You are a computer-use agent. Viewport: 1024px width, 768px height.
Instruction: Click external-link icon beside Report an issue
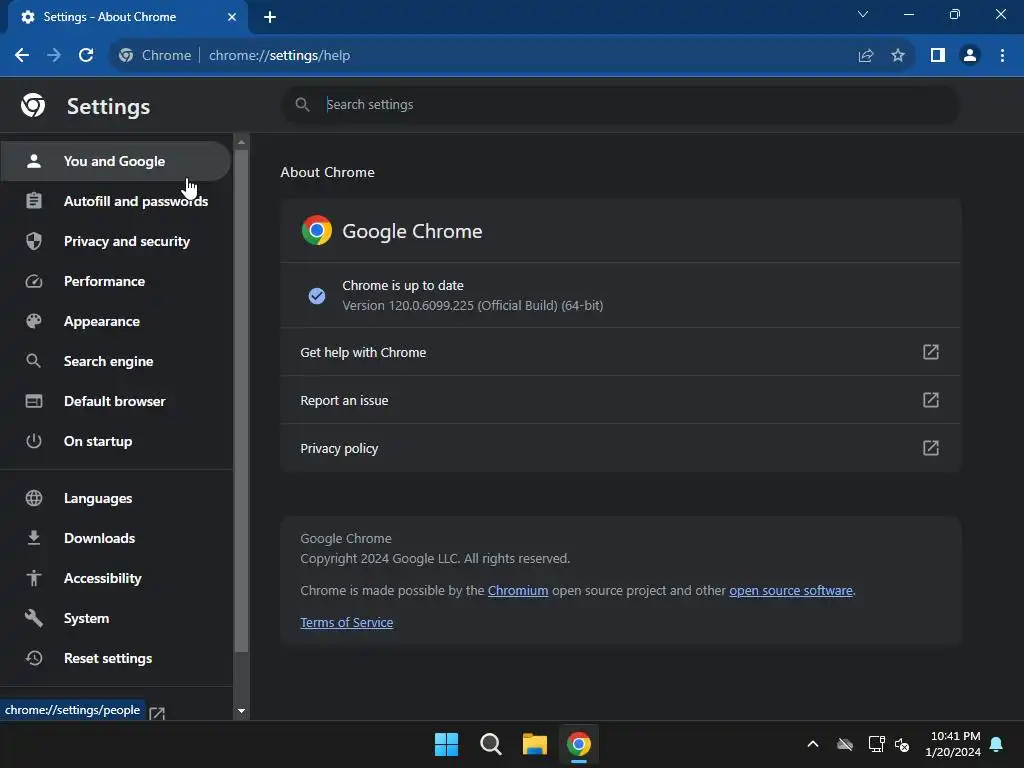(x=931, y=400)
